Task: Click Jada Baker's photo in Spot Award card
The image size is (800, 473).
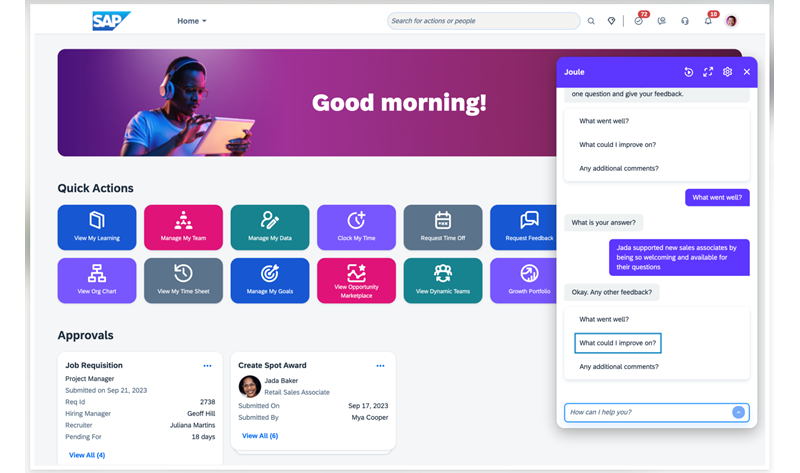Action: [249, 386]
